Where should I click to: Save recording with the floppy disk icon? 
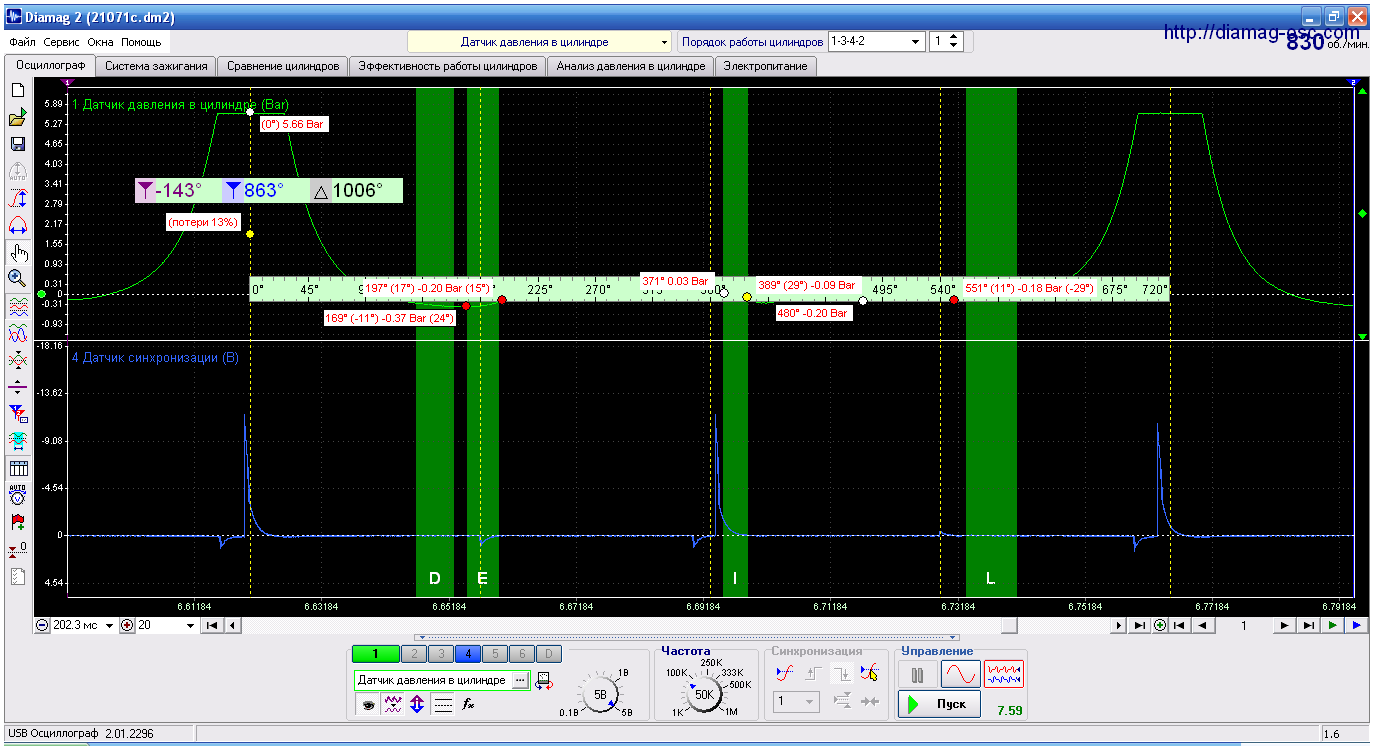[17, 145]
